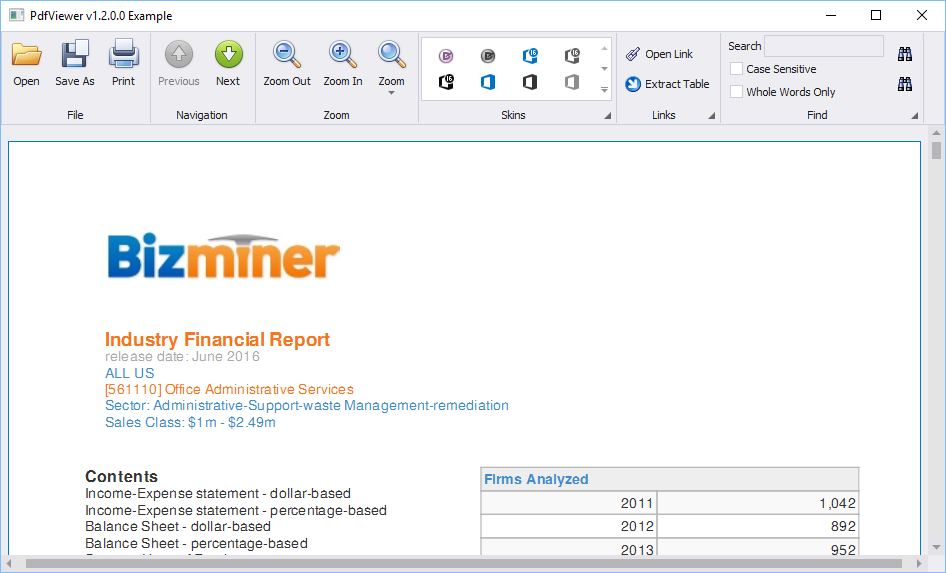Open the Skins group dialog launcher
Image resolution: width=946 pixels, height=573 pixels.
click(x=608, y=116)
